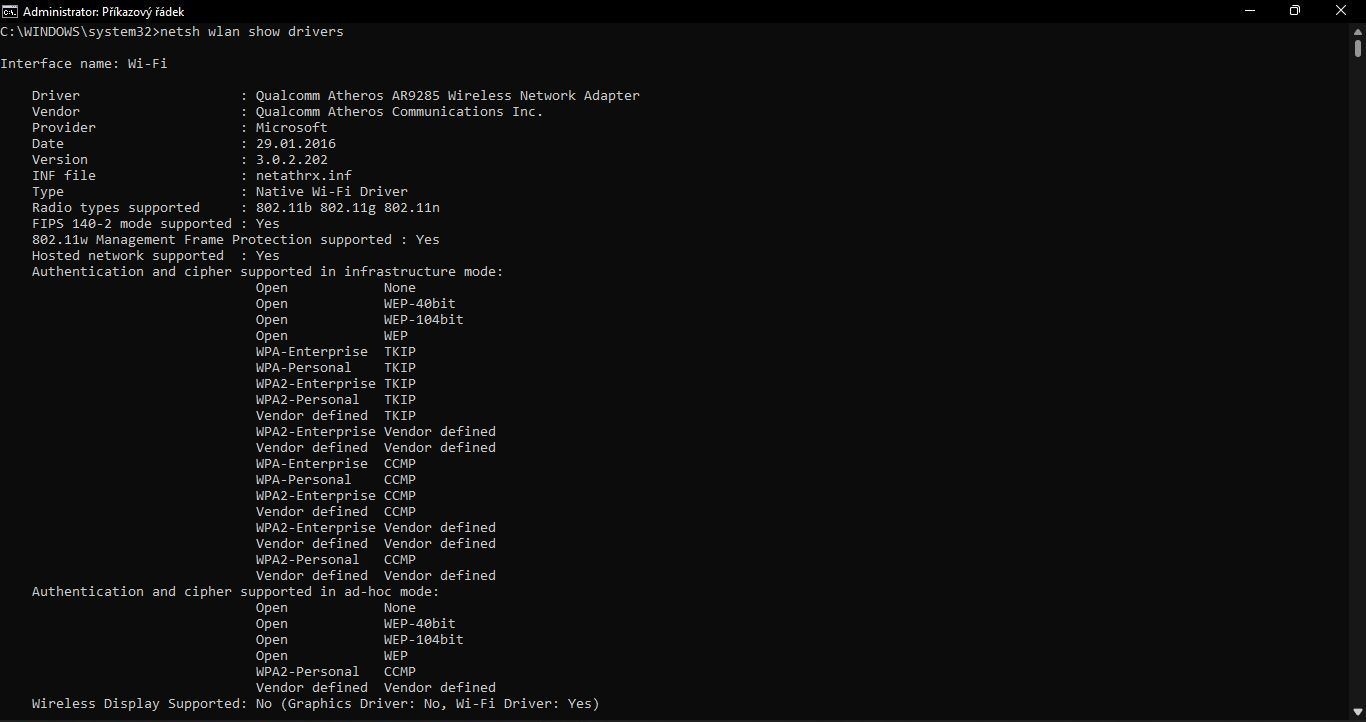Close the Administrator command prompt window
The image size is (1366, 722).
[1341, 11]
